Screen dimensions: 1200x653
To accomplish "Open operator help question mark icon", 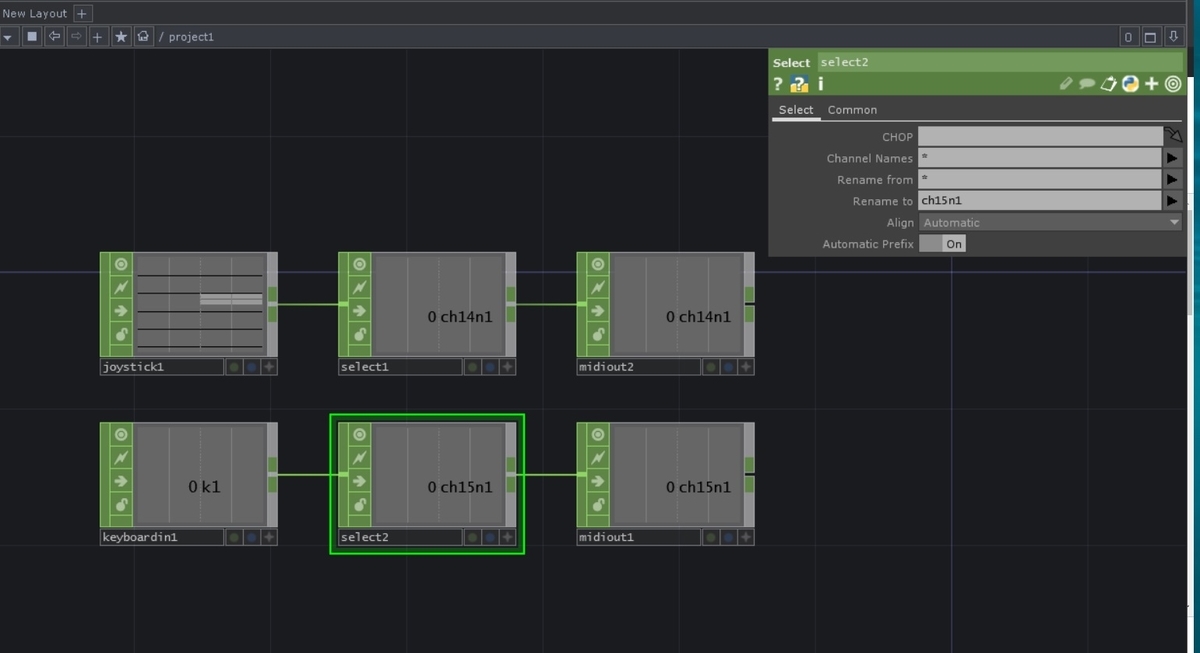I will coord(778,84).
